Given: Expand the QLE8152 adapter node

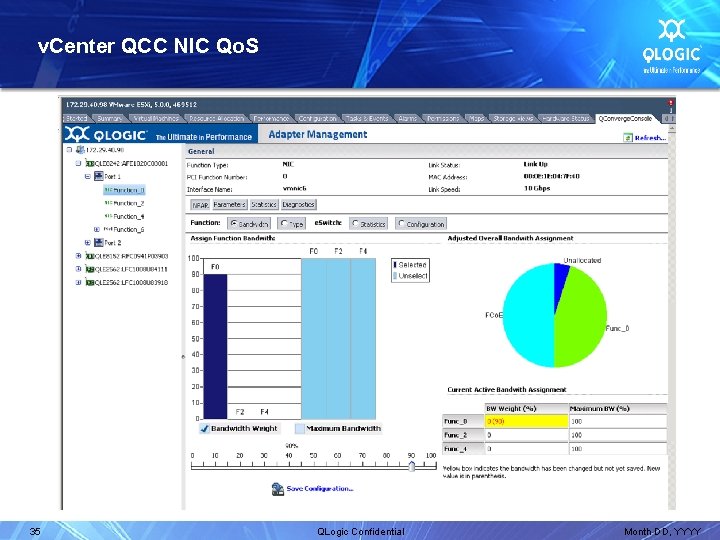Looking at the screenshot, I should tap(78, 256).
